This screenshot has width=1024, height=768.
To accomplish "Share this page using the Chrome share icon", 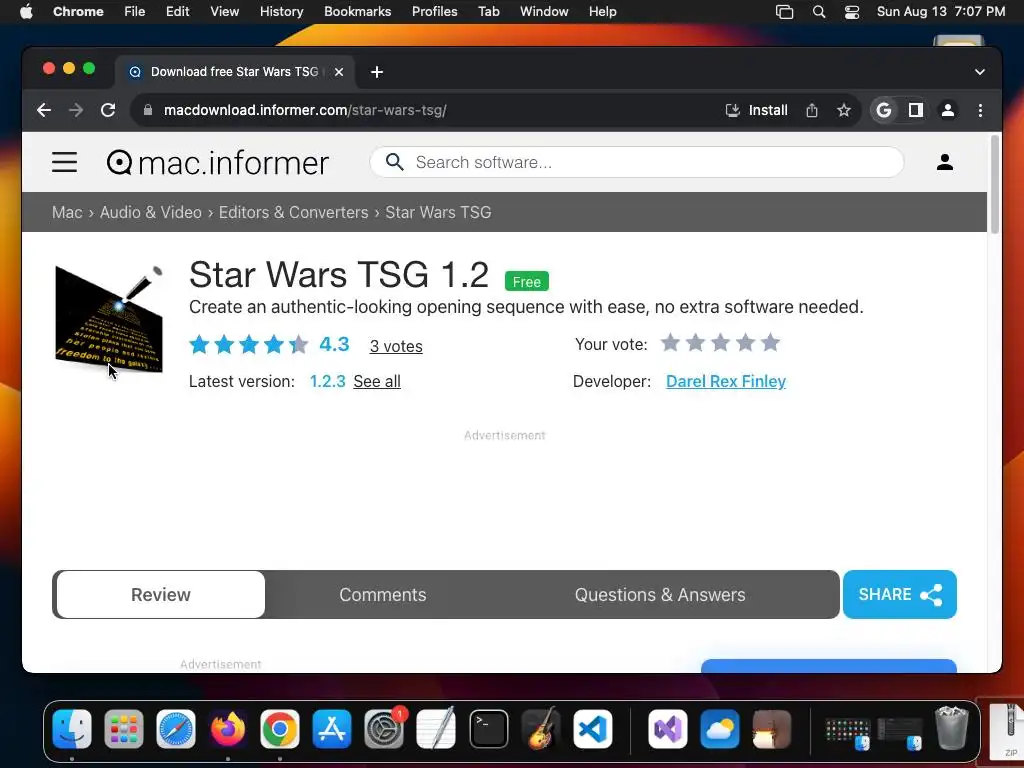I will pyautogui.click(x=812, y=110).
